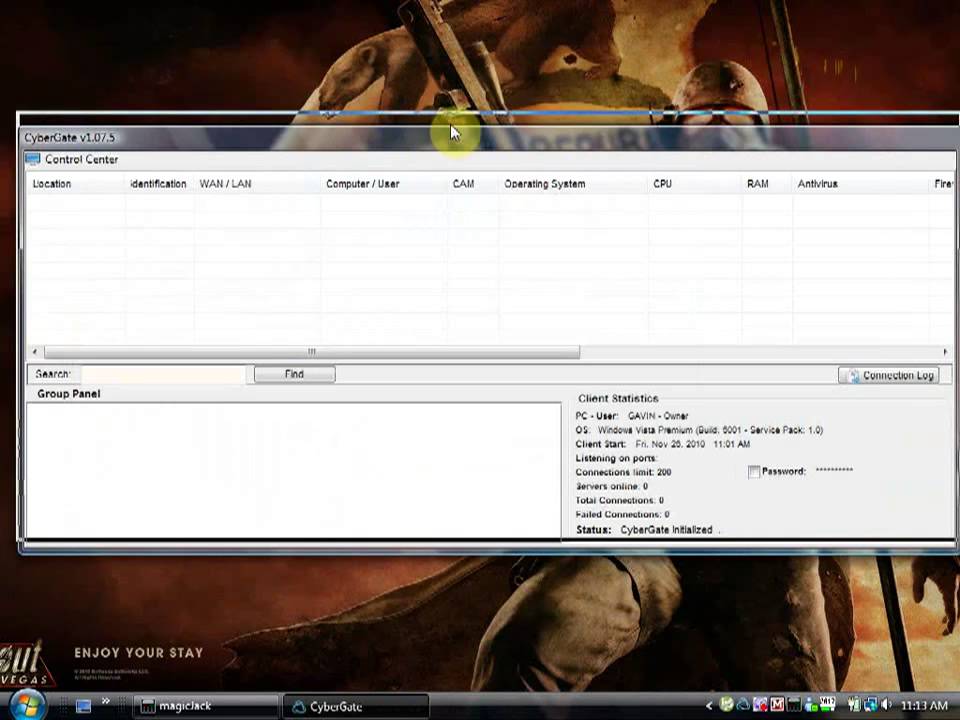The width and height of the screenshot is (960, 720).
Task: Expand the quick launch overflow chevron
Action: point(105,701)
